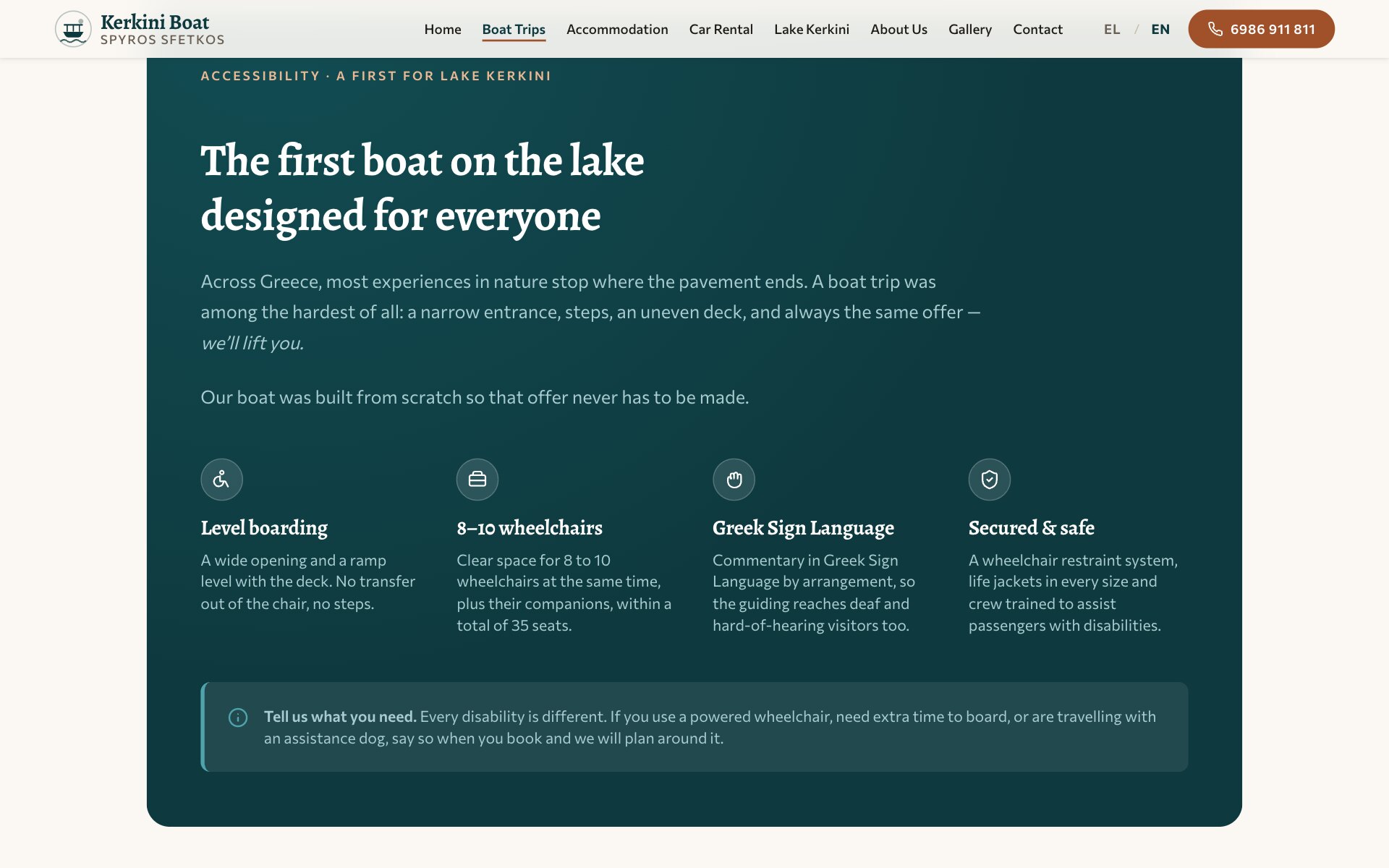Go to Accommodation menu item

point(617,29)
